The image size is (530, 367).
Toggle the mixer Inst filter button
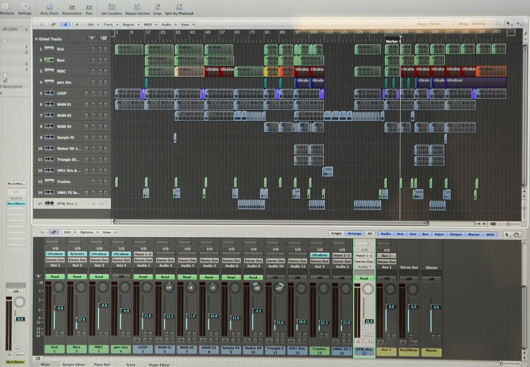[x=400, y=234]
